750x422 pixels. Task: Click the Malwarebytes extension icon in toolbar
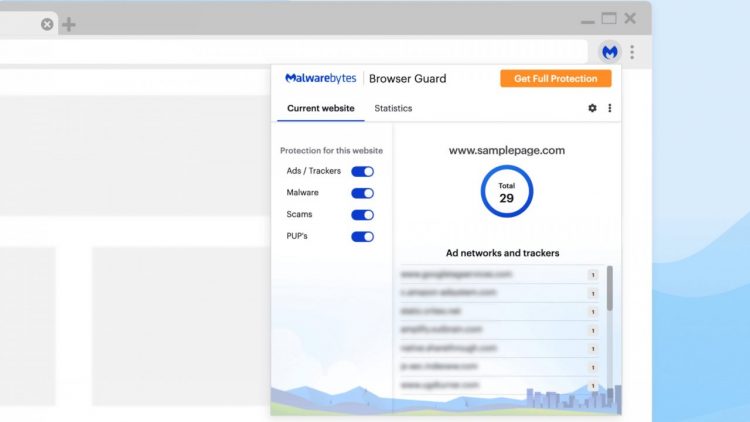point(609,52)
